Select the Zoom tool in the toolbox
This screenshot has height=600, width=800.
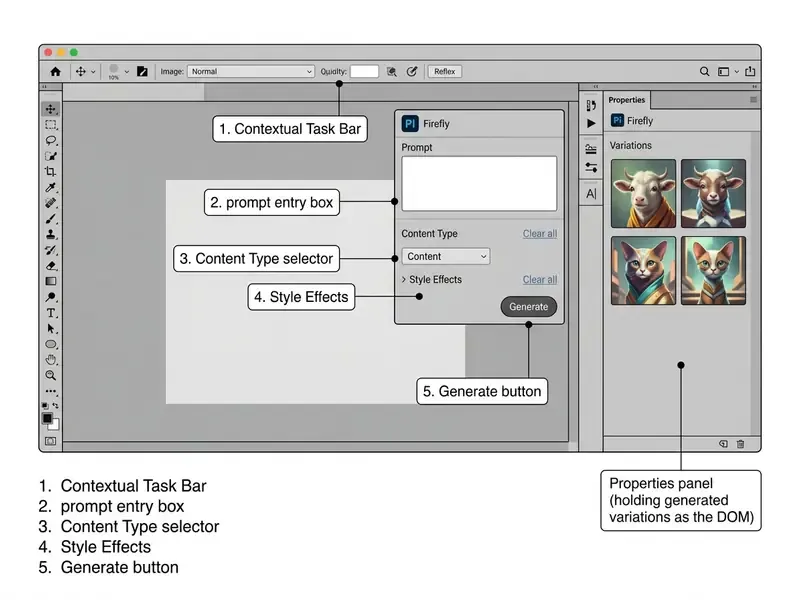pos(51,376)
